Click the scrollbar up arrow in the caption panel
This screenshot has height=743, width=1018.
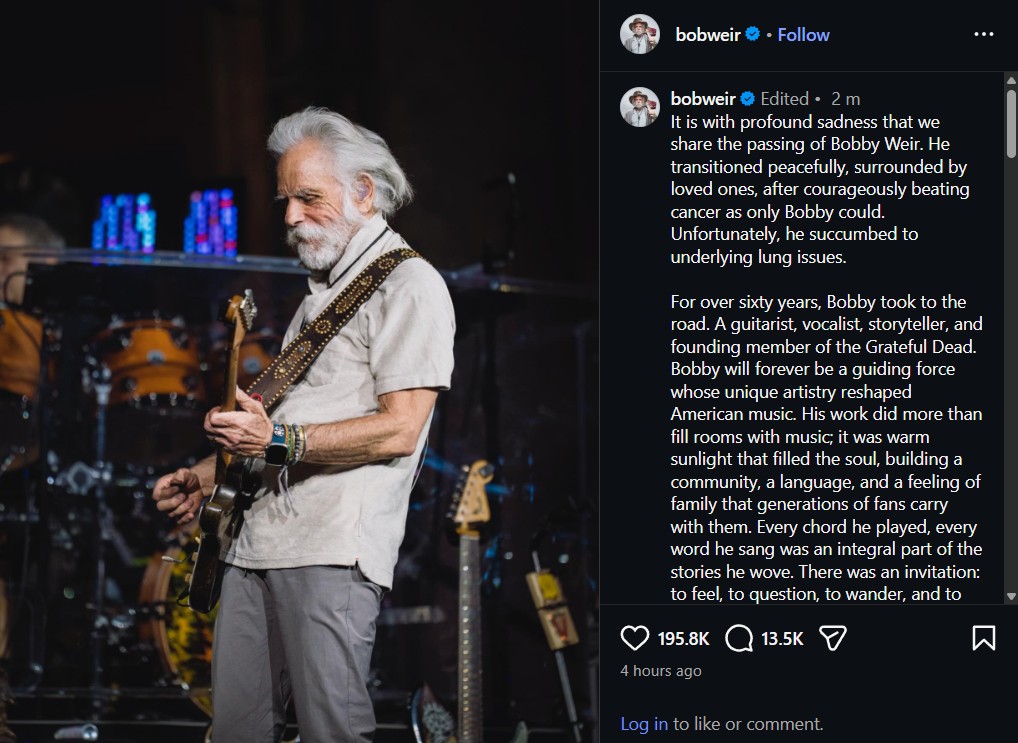coord(1011,80)
